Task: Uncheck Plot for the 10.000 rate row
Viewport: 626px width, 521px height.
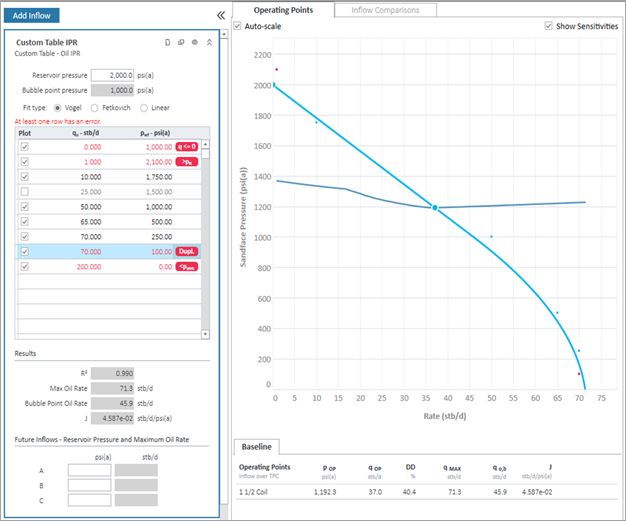Action: point(25,176)
